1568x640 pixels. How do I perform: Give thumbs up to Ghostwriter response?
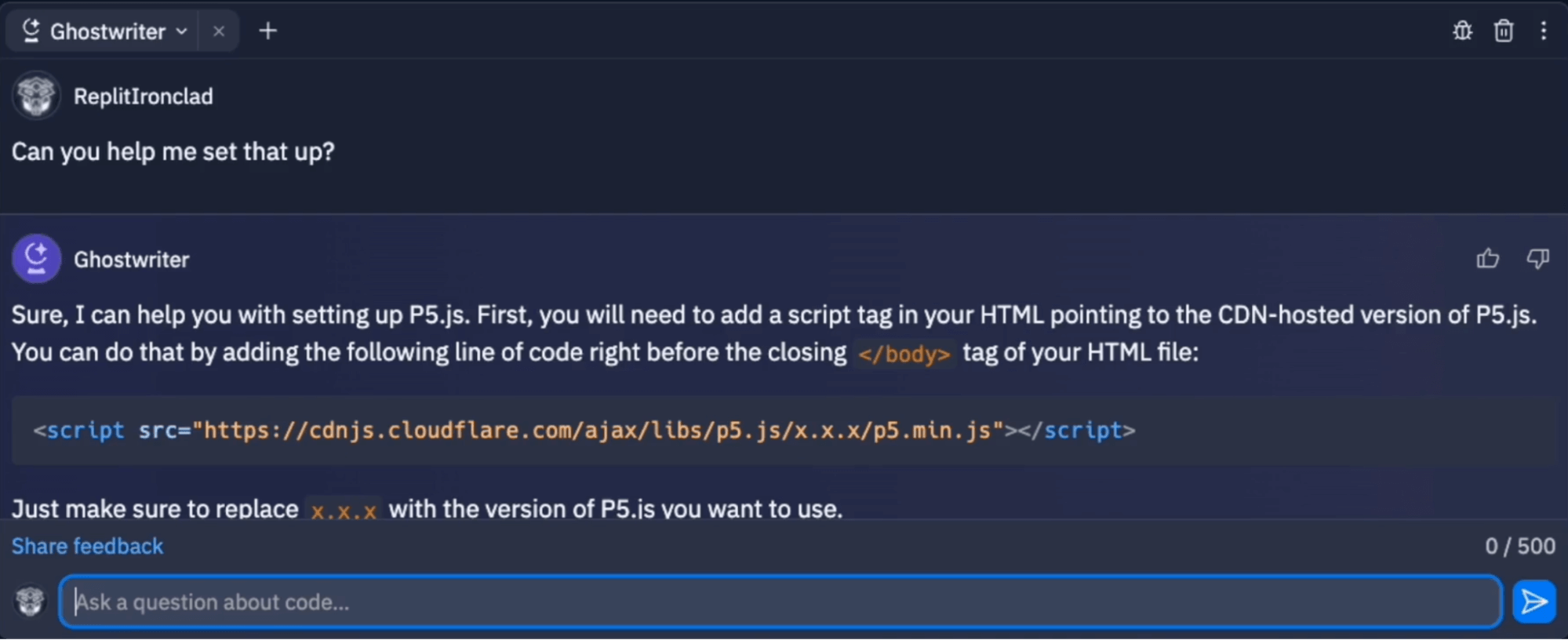click(1487, 259)
